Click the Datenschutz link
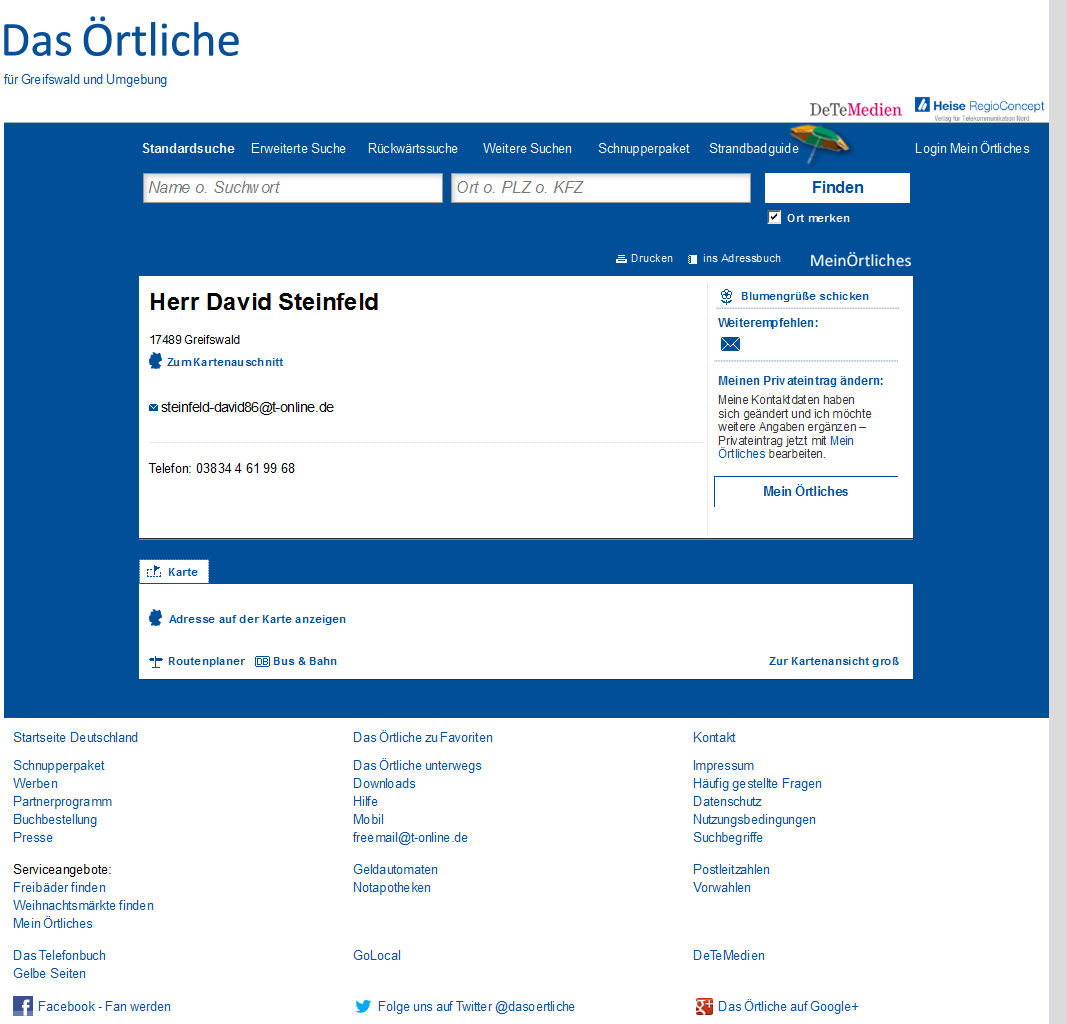 coord(727,802)
